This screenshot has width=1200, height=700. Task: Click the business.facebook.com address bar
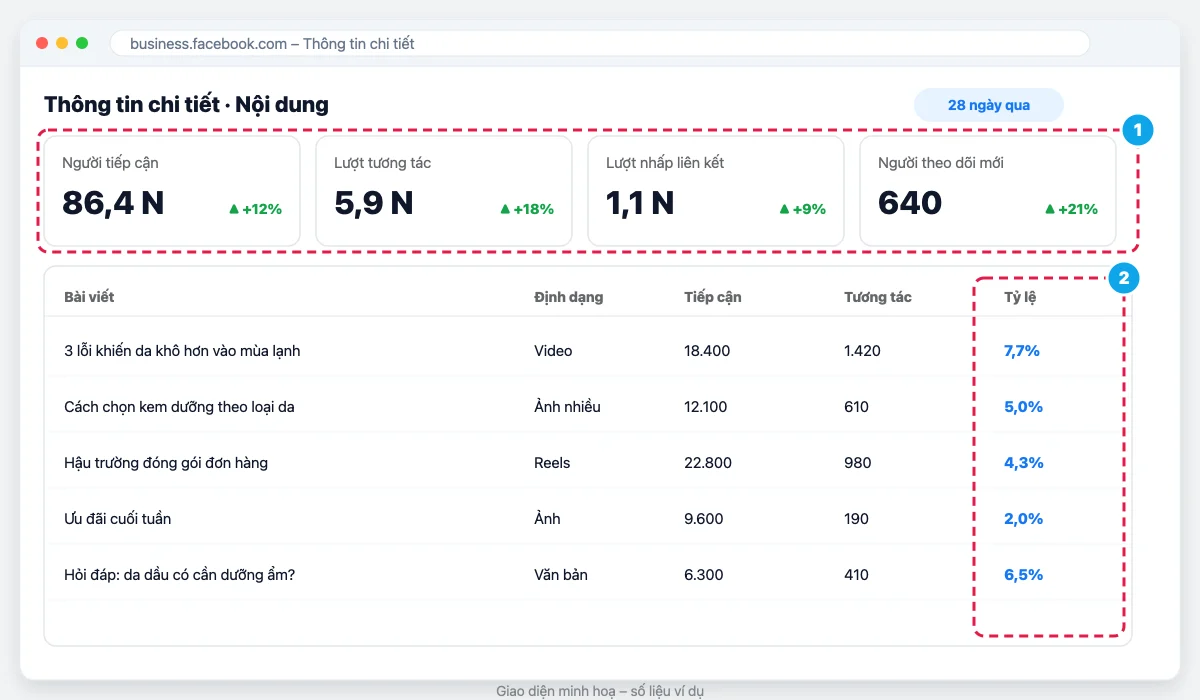[600, 43]
